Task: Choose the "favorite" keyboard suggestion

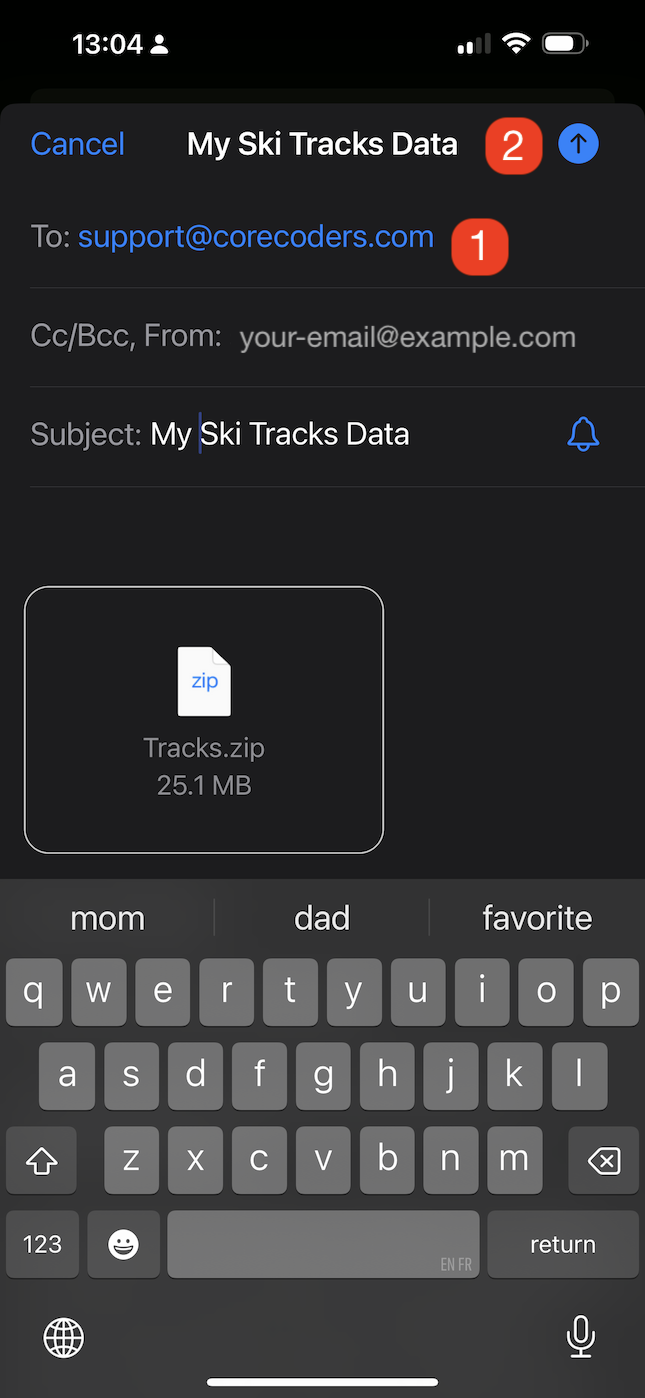Action: [x=537, y=918]
